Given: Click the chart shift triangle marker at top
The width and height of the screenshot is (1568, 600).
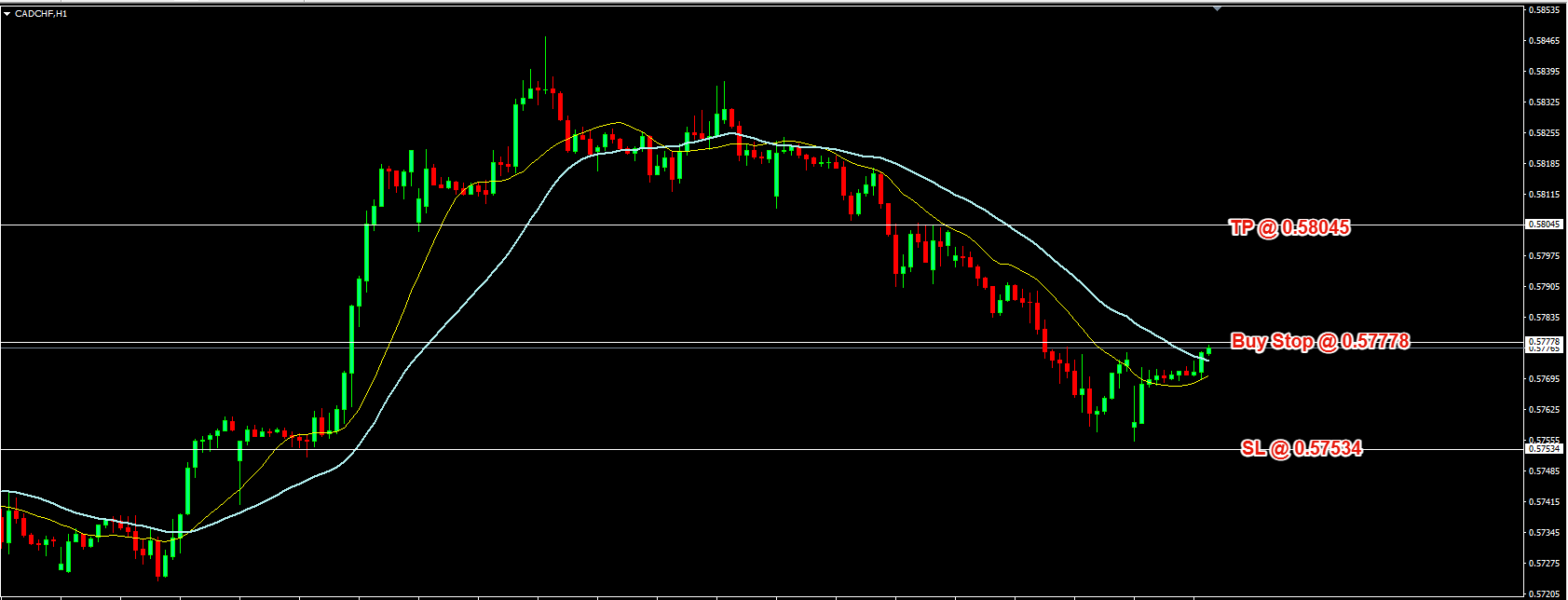Looking at the screenshot, I should (x=1217, y=8).
